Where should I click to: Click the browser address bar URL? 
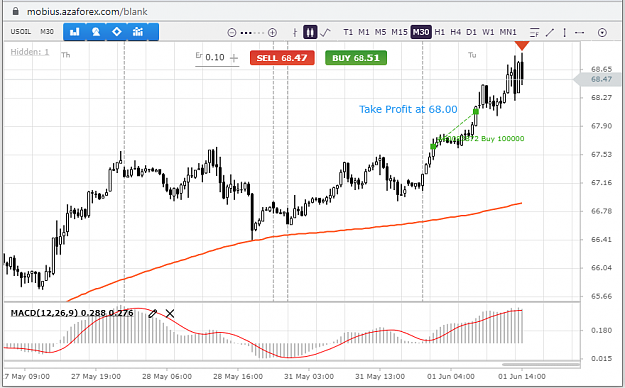(87, 12)
